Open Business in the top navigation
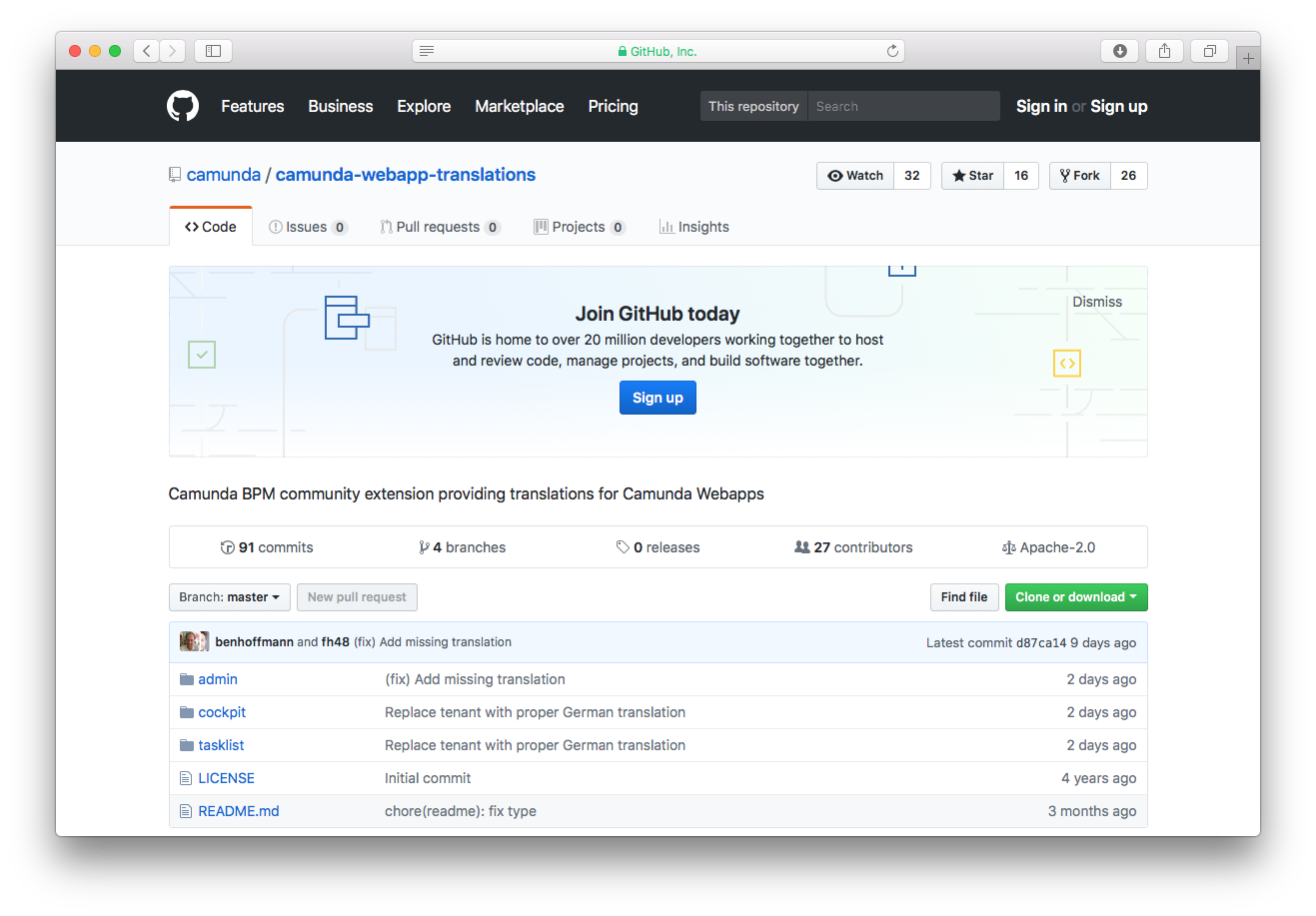The width and height of the screenshot is (1316, 916). pos(341,106)
